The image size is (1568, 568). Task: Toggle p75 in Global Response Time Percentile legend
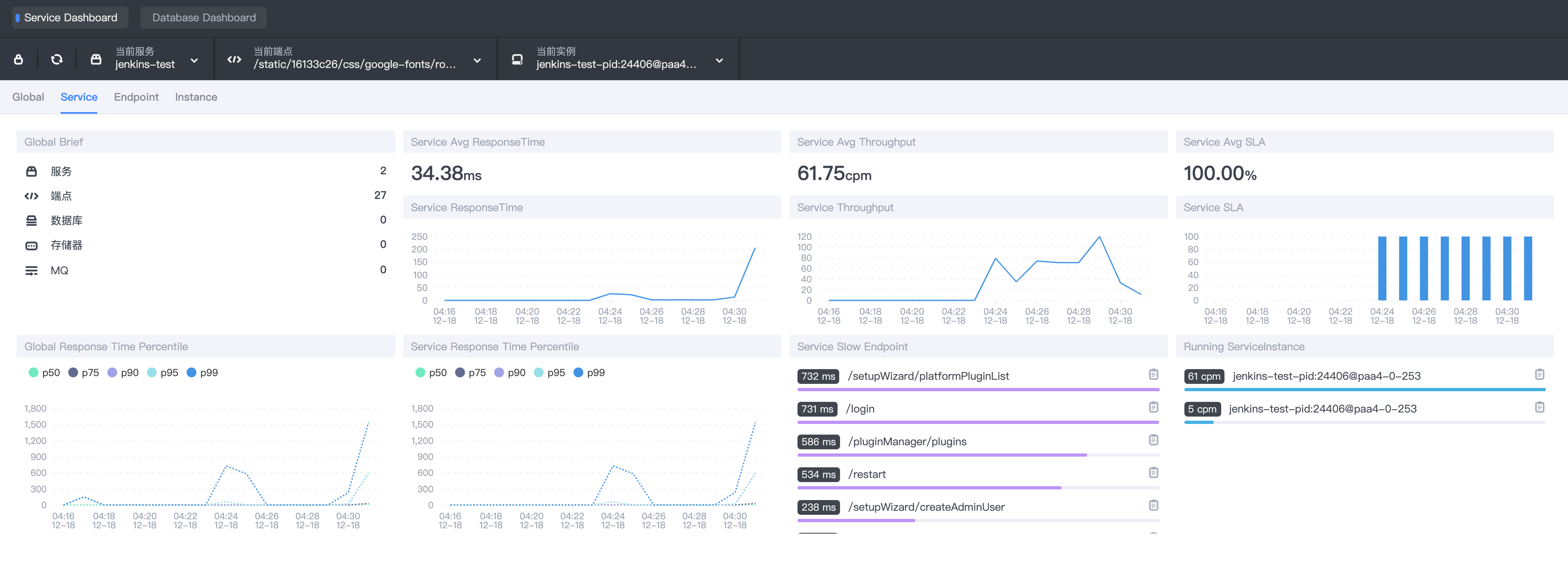(x=83, y=372)
